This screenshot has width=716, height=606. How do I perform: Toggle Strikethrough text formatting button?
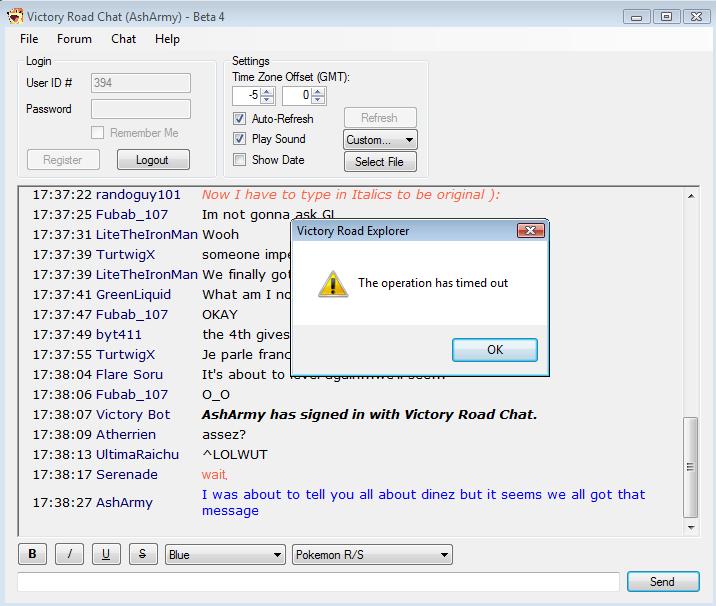(x=143, y=554)
